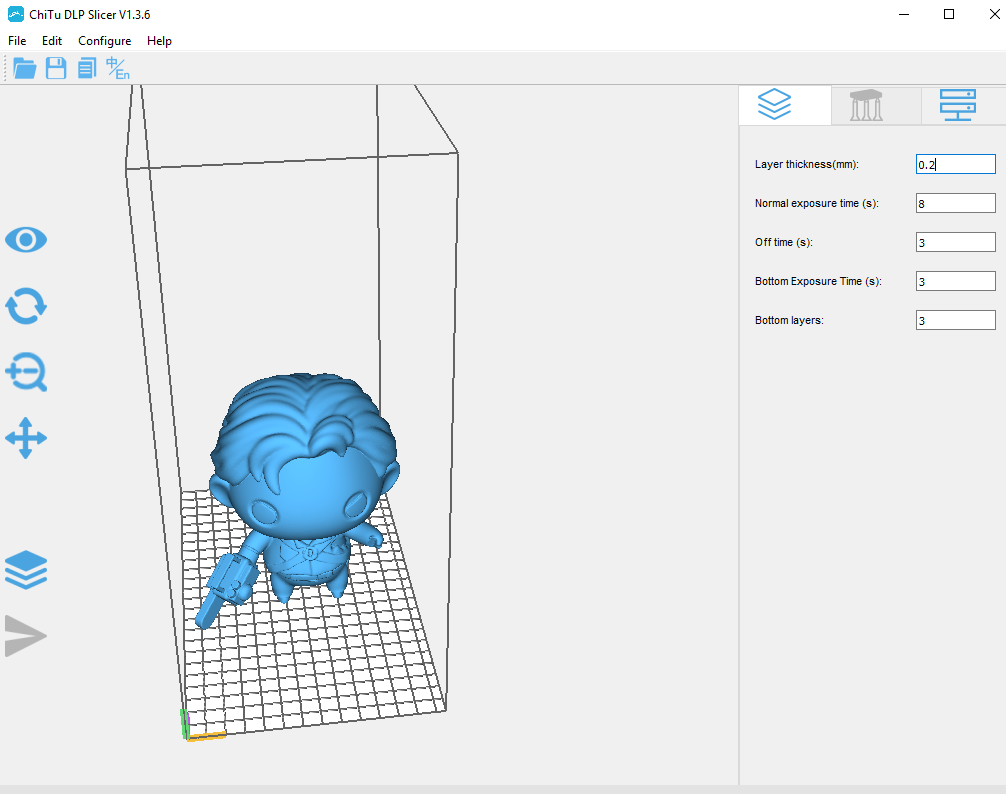Viewport: 1006px width, 794px height.
Task: Click the Slice layers icon in left sidebar
Action: click(x=26, y=570)
